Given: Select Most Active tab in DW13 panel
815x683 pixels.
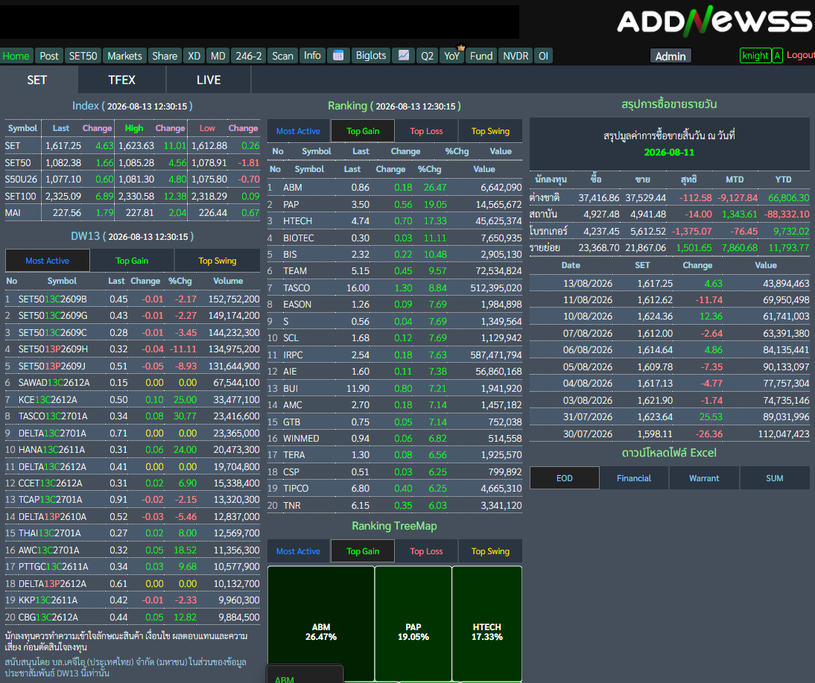Looking at the screenshot, I should (x=47, y=260).
